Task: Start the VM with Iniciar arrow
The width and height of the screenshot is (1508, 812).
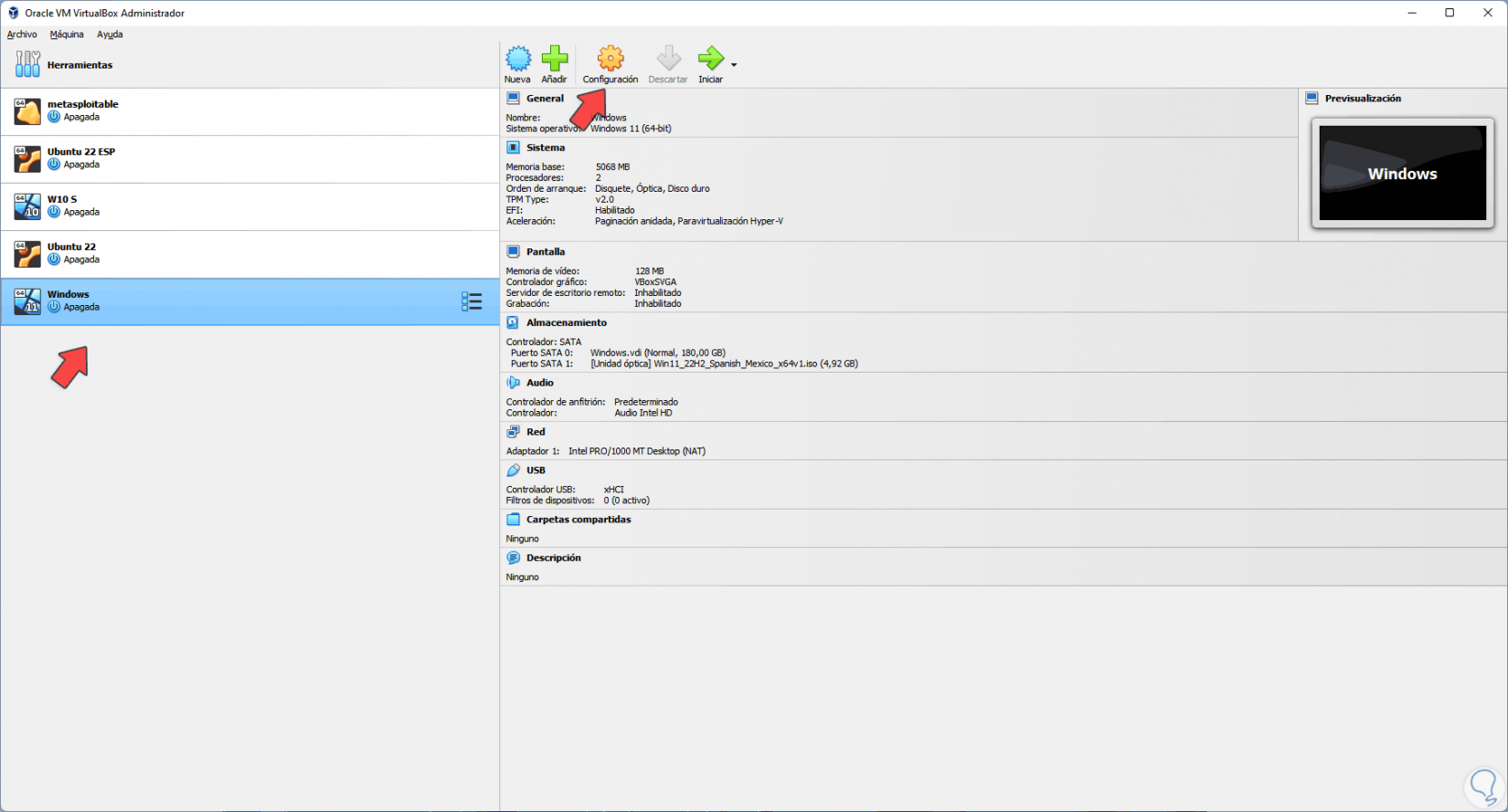Action: [x=710, y=58]
